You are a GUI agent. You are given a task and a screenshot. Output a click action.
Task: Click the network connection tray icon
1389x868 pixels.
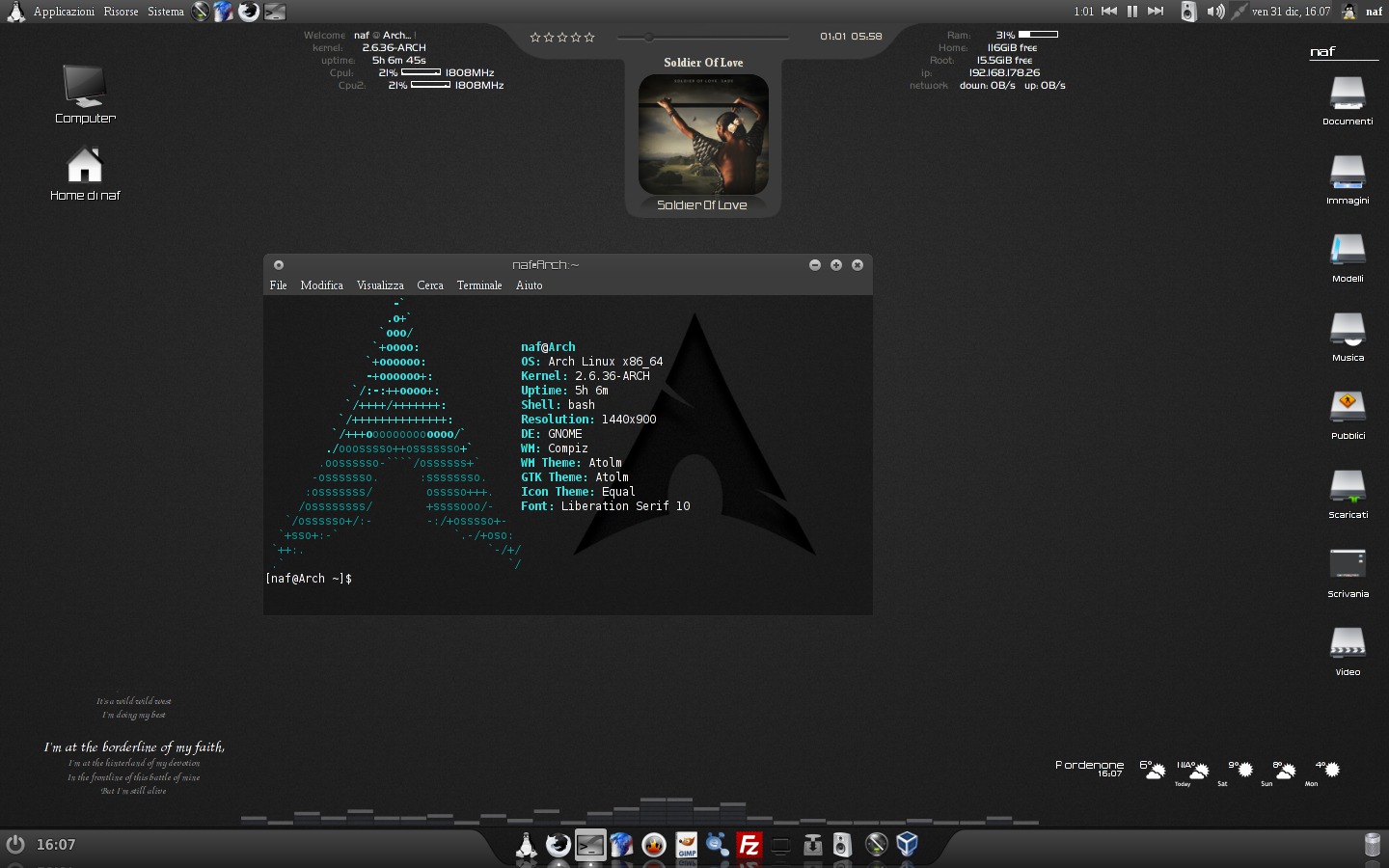(x=1239, y=12)
